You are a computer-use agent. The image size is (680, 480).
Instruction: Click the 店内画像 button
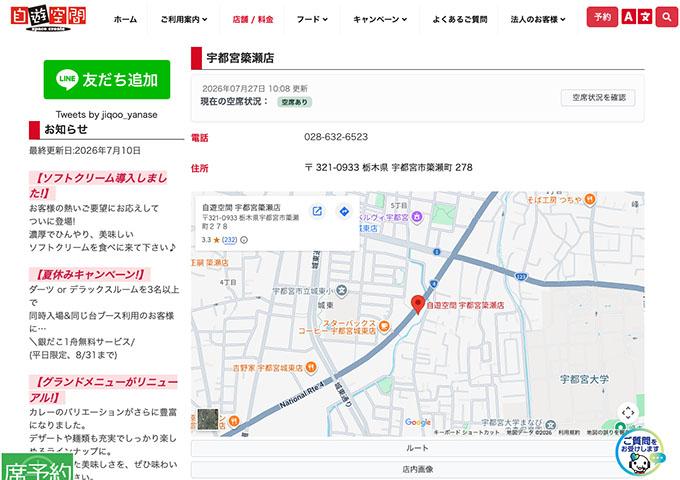point(417,469)
